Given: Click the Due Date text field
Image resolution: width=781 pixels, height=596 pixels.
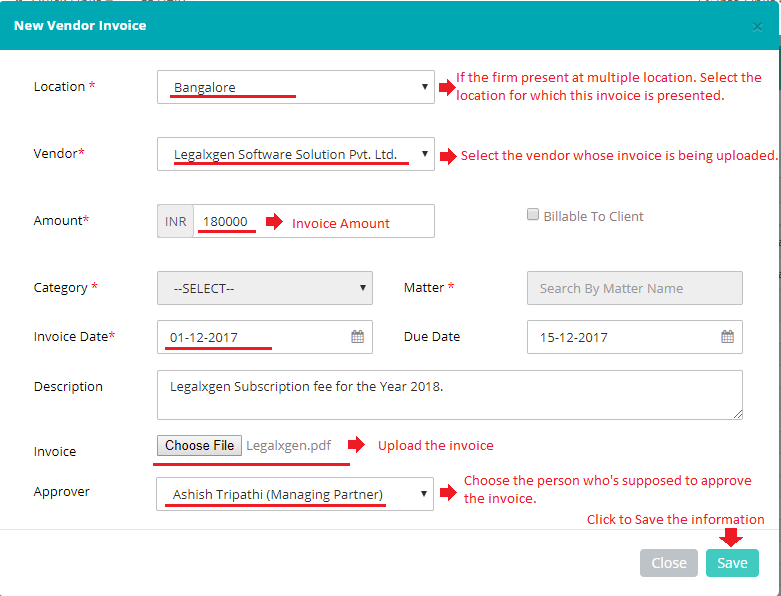Looking at the screenshot, I should tap(620, 337).
